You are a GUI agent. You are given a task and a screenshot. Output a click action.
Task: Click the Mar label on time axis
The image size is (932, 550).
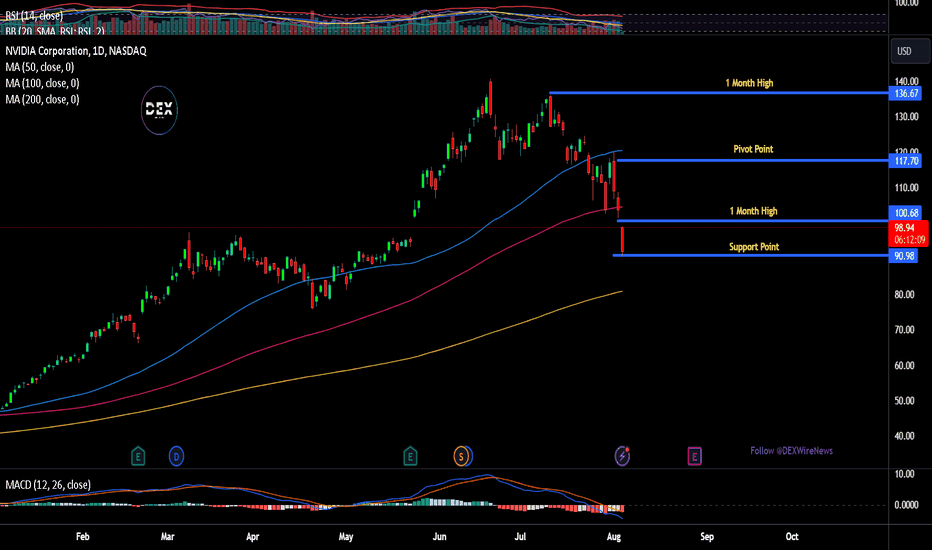(168, 536)
